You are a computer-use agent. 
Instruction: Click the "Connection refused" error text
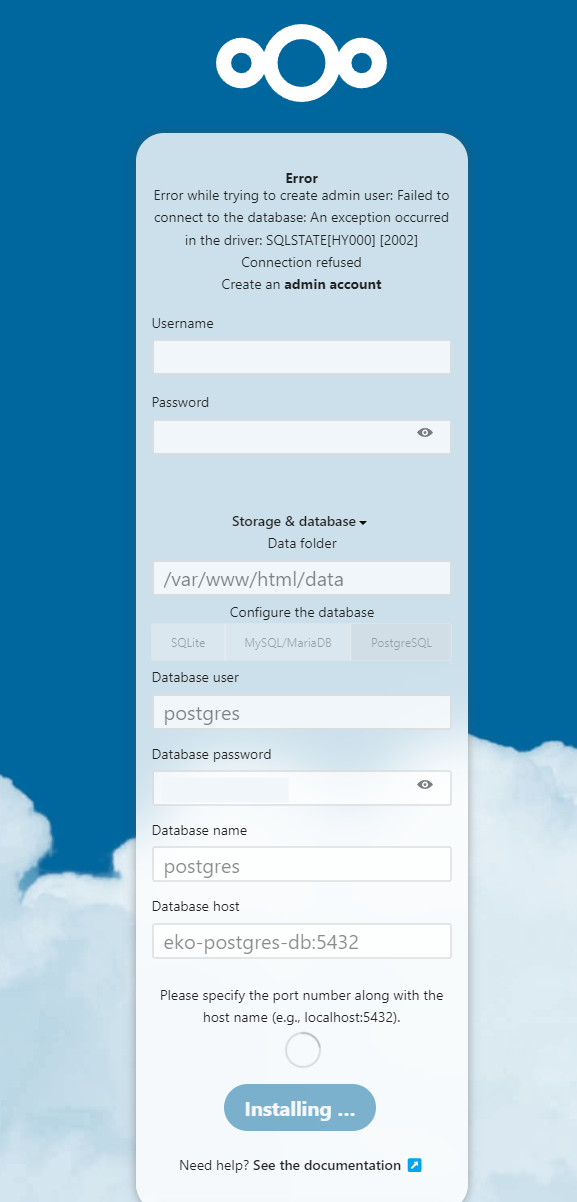(301, 262)
